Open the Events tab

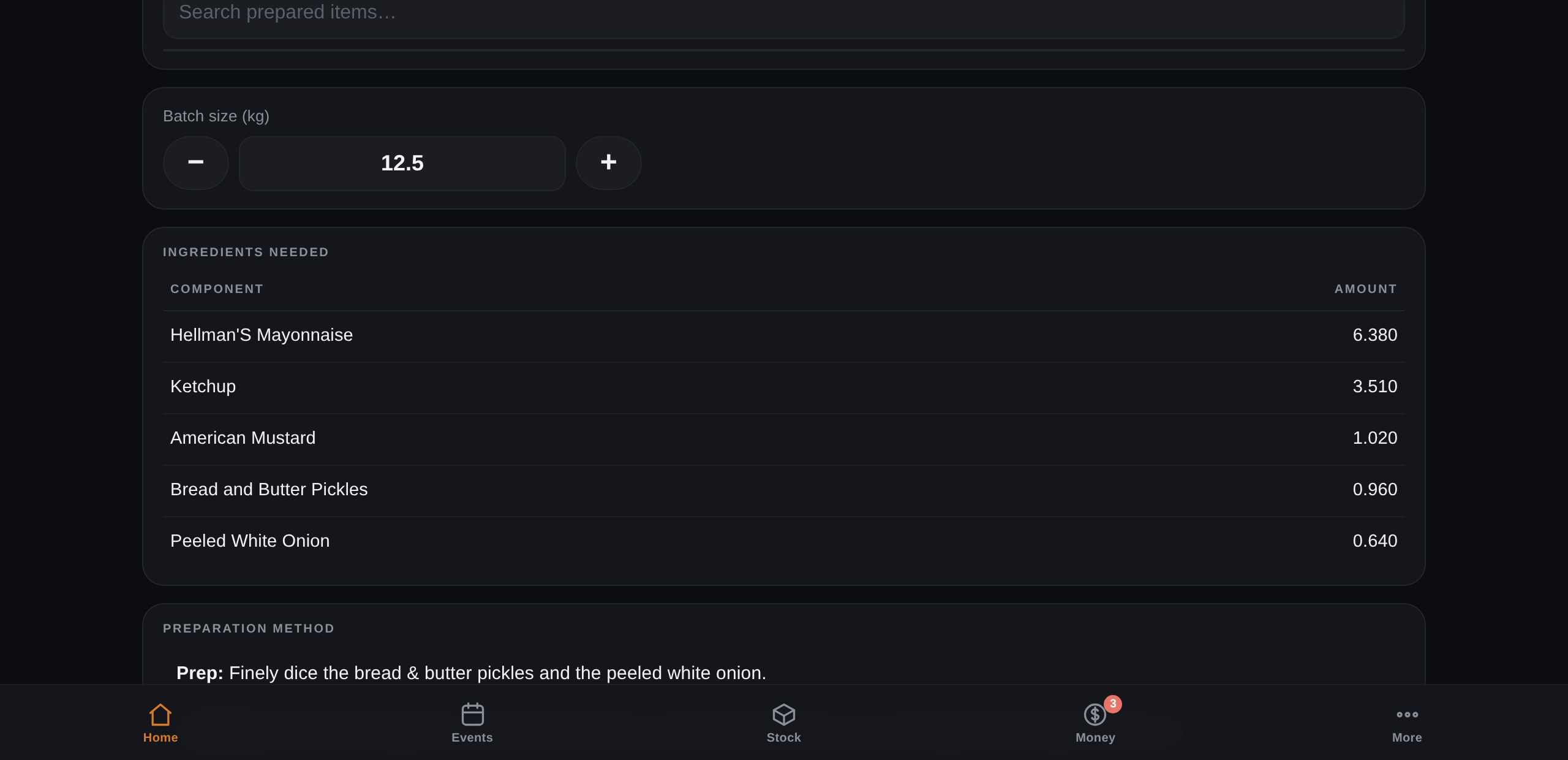(472, 723)
